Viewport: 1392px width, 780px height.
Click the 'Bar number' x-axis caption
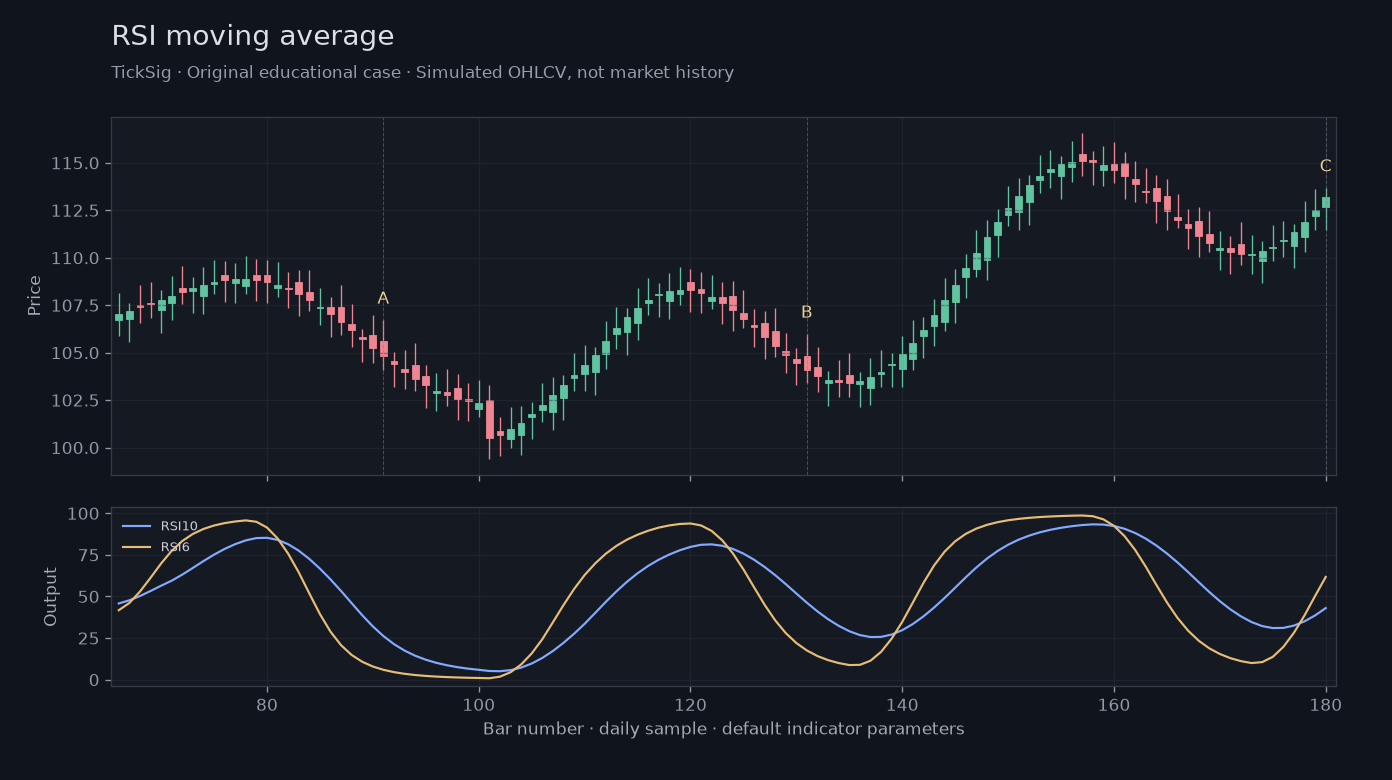[723, 729]
